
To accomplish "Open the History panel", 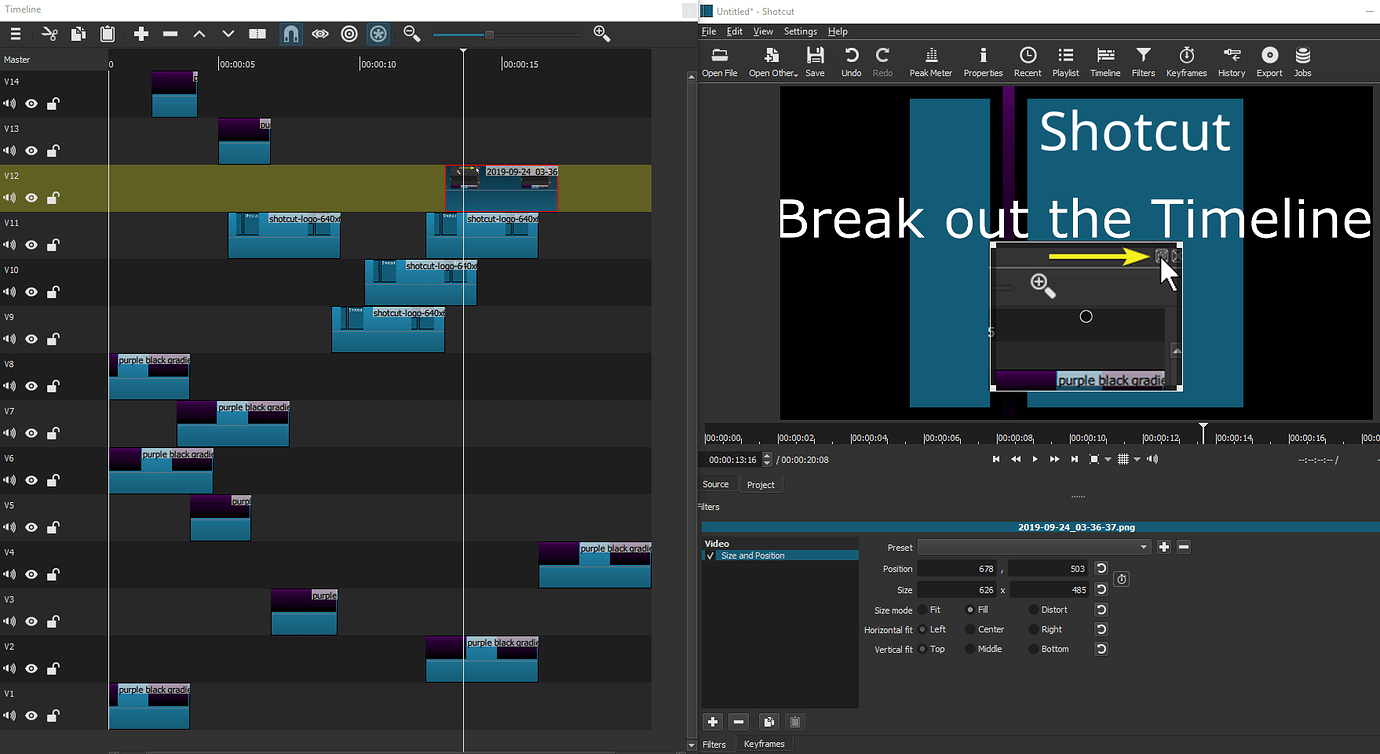I will (1231, 61).
